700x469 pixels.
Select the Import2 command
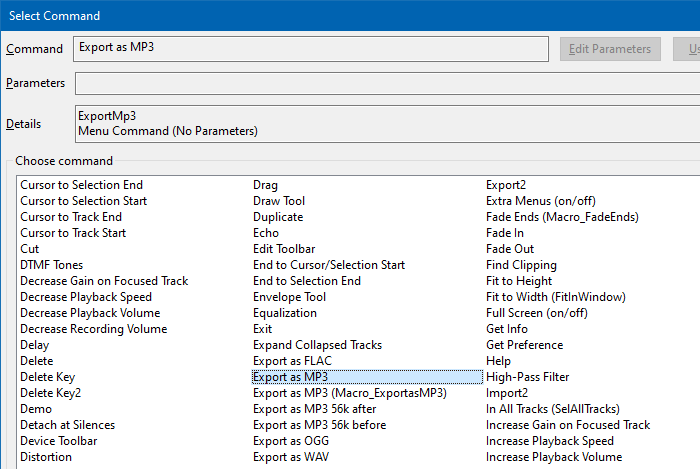pyautogui.click(x=507, y=393)
